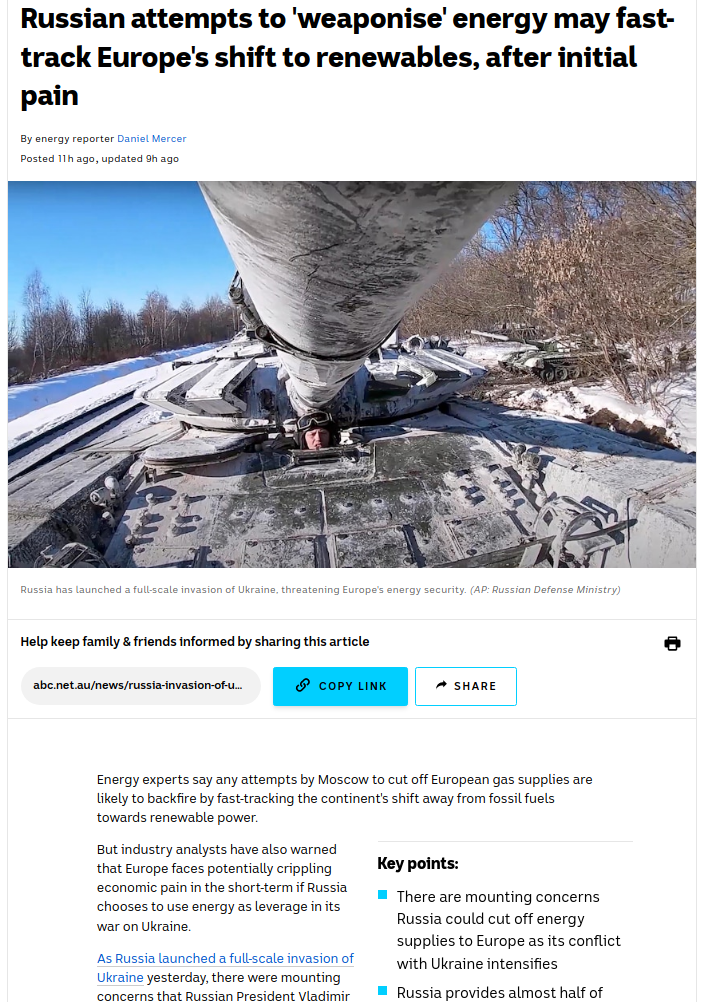Viewport: 702px width, 1002px height.
Task: Click the photo caption about Russia's invasion
Action: 243,590
